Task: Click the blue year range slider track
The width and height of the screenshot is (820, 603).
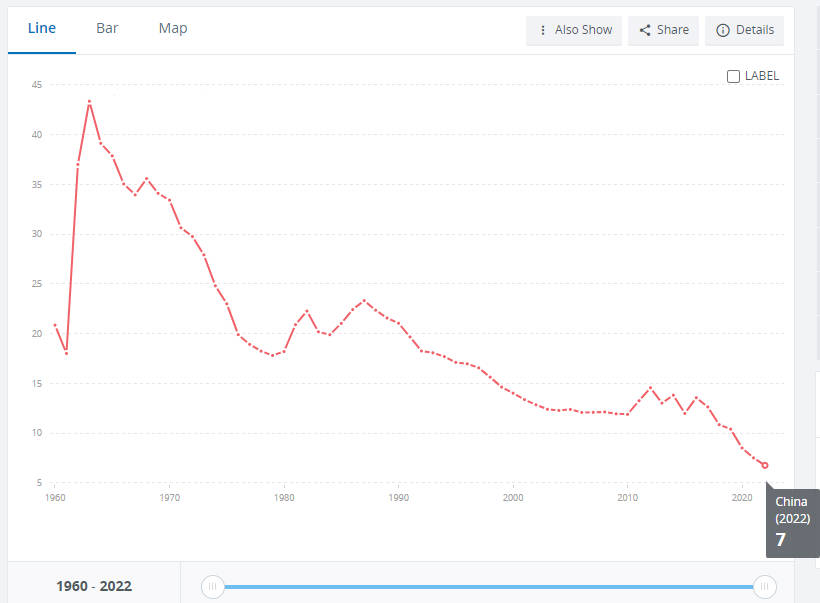Action: click(490, 587)
